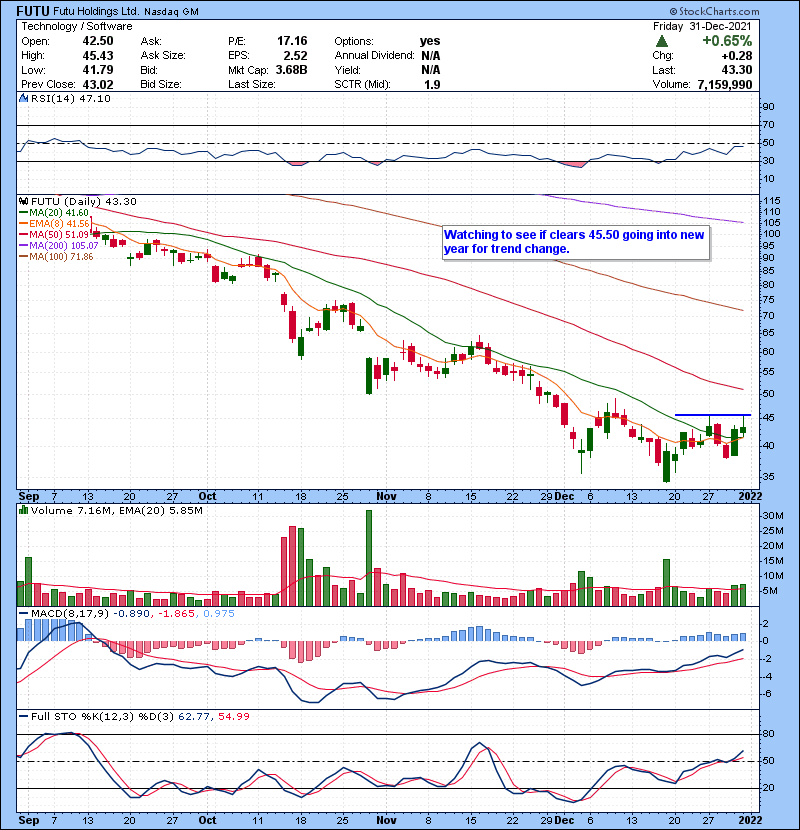Click the Options value yes
The height and width of the screenshot is (830, 800).
click(x=430, y=41)
